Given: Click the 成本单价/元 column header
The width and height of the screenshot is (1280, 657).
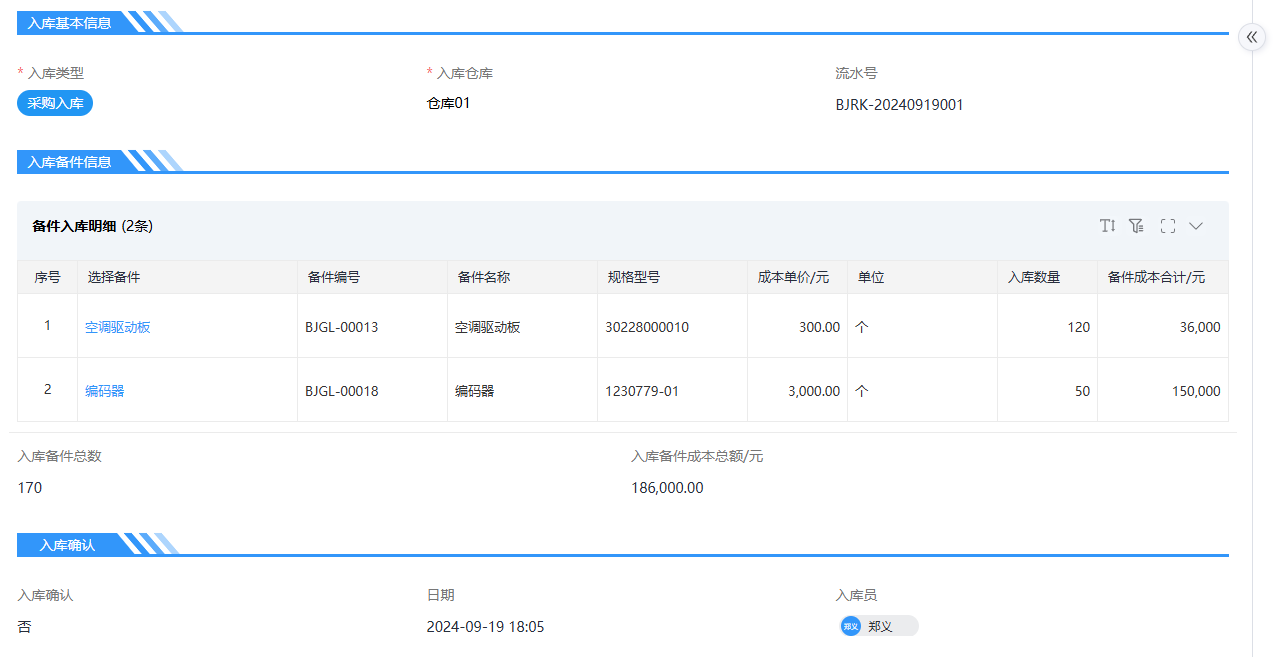Looking at the screenshot, I should pos(793,277).
